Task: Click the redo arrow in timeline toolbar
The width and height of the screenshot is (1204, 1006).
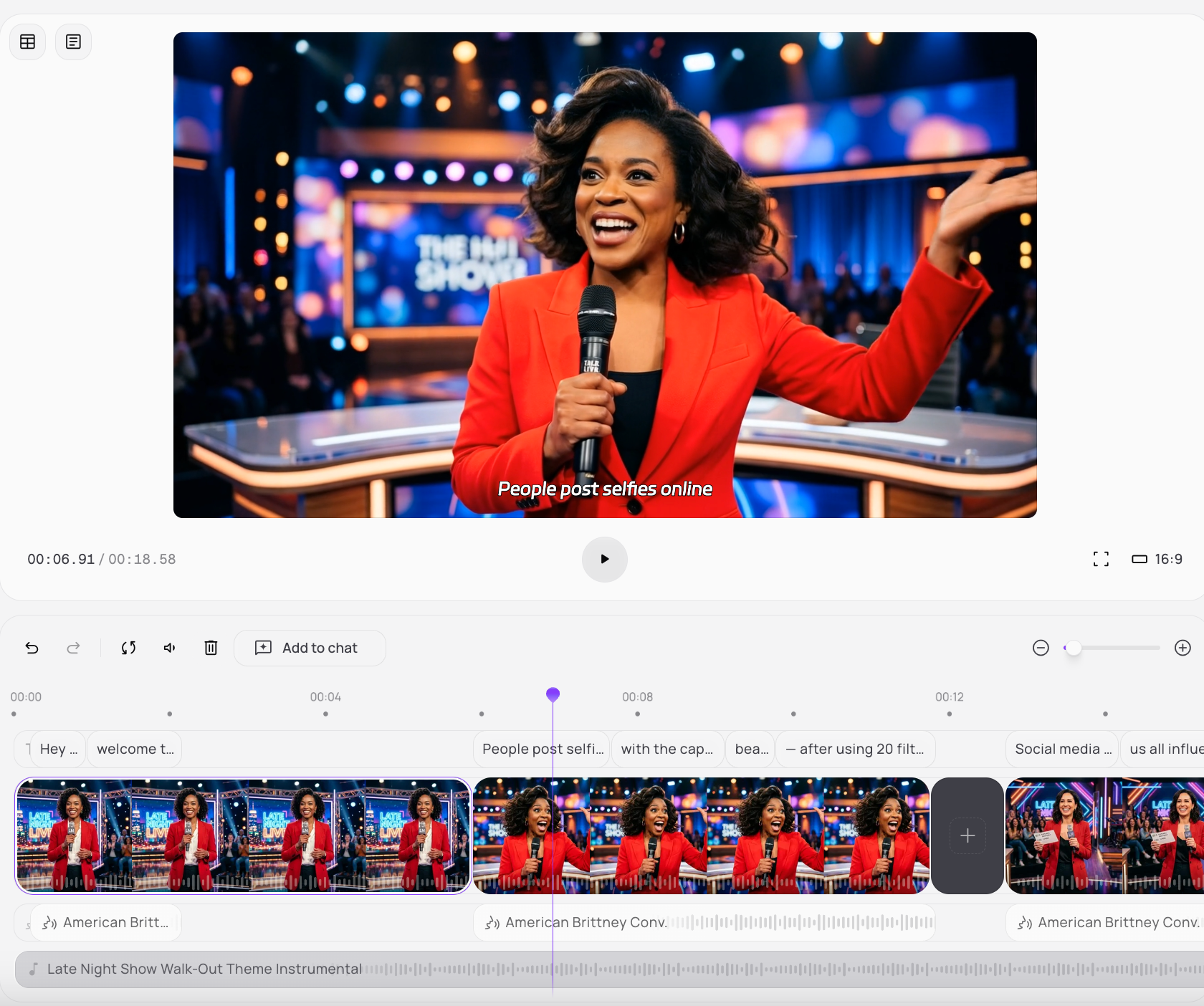Action: (73, 648)
